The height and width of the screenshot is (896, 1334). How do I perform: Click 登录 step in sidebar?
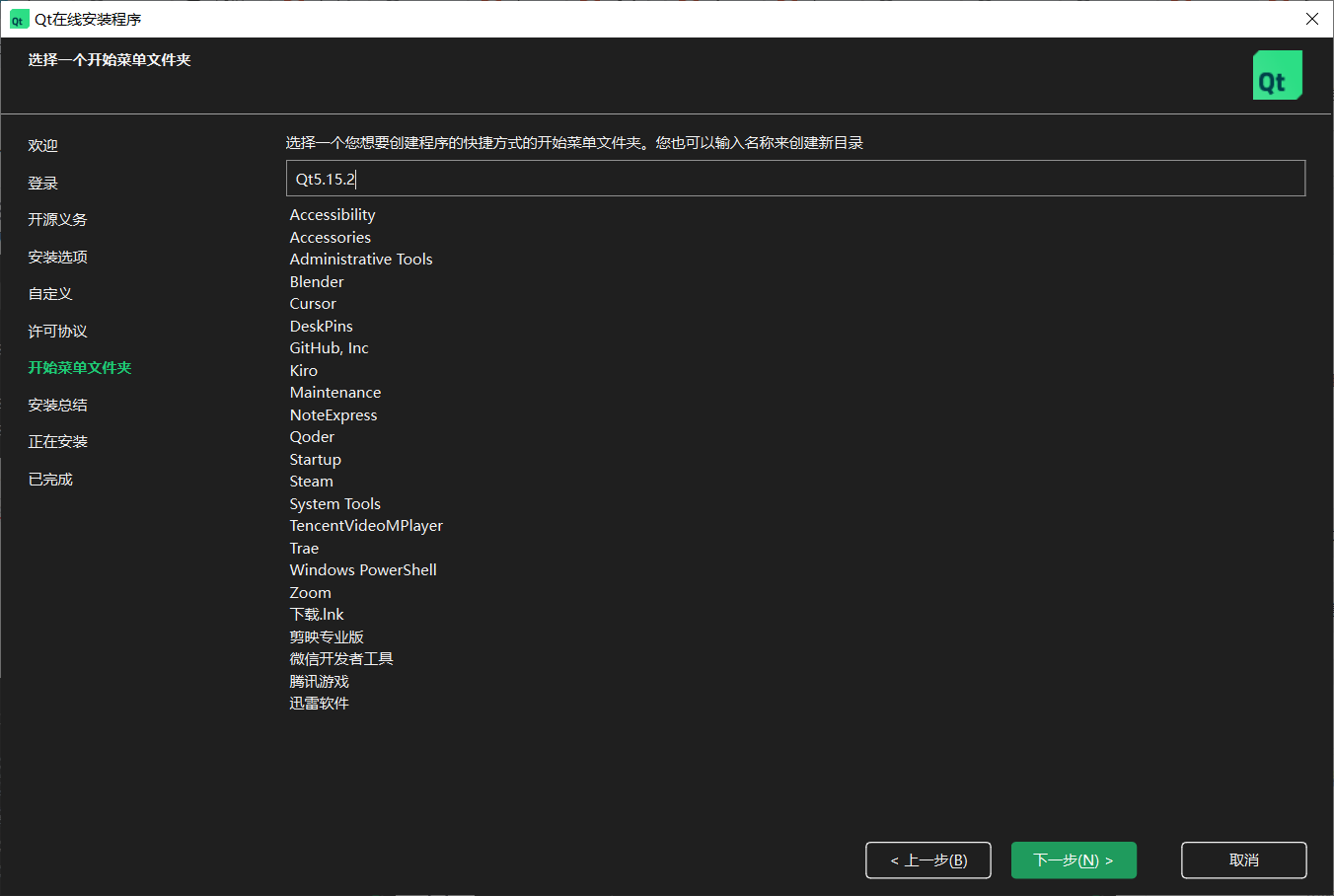[x=43, y=184]
